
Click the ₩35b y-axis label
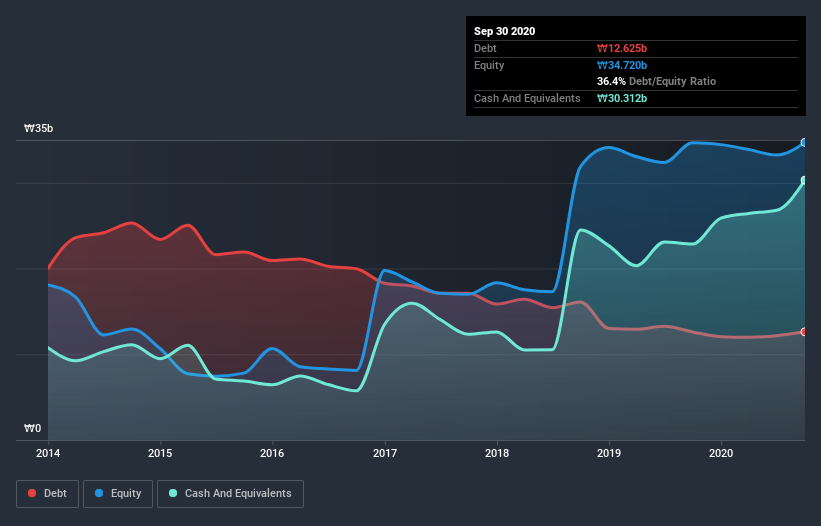(x=39, y=129)
